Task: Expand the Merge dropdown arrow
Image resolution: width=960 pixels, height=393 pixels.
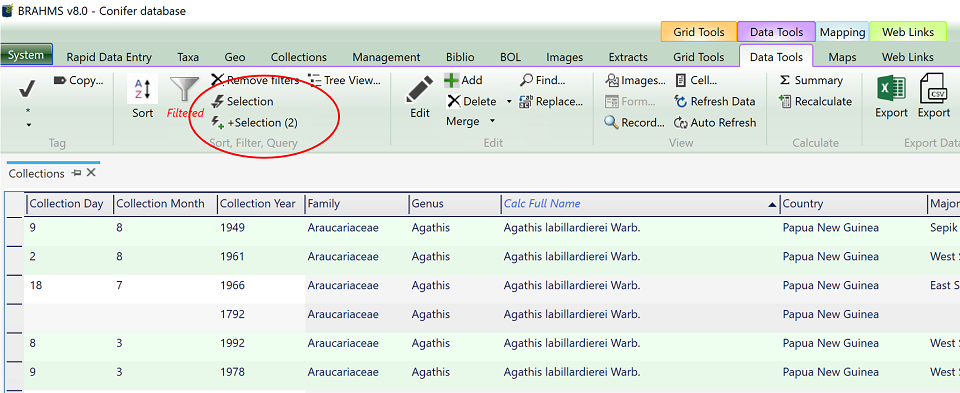Action: [492, 121]
